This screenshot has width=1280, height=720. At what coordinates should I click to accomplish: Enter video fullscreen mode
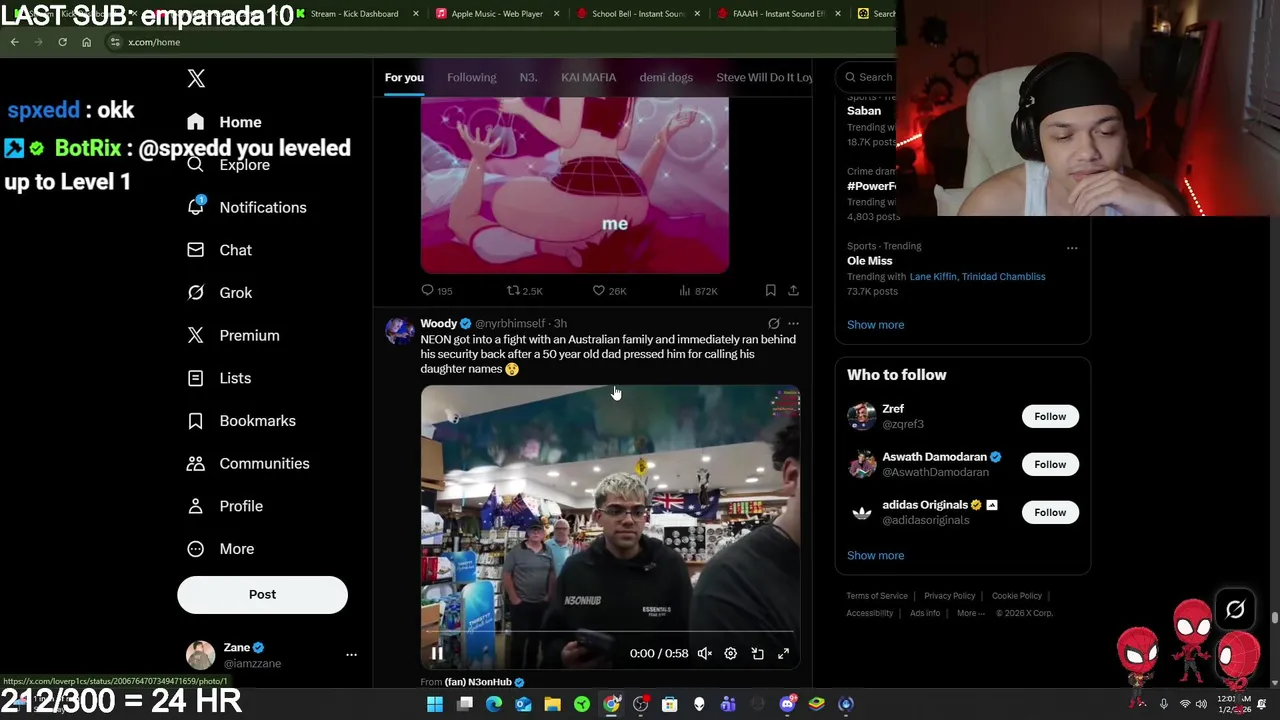click(783, 653)
